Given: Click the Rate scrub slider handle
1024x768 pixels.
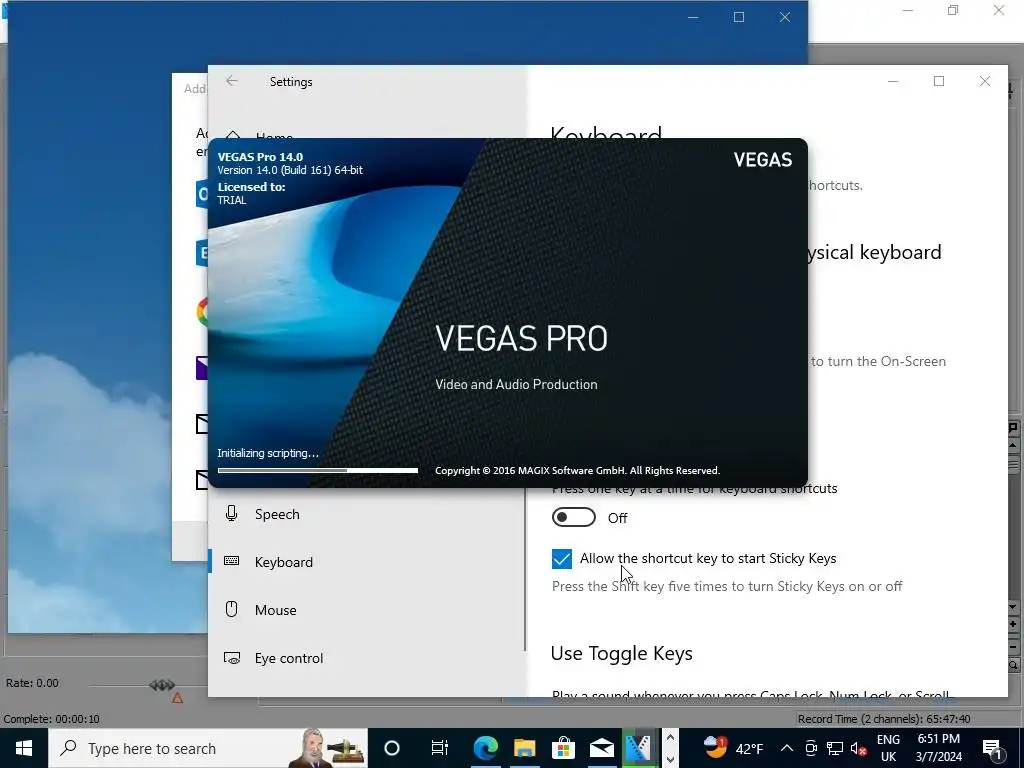Looking at the screenshot, I should pyautogui.click(x=162, y=684).
